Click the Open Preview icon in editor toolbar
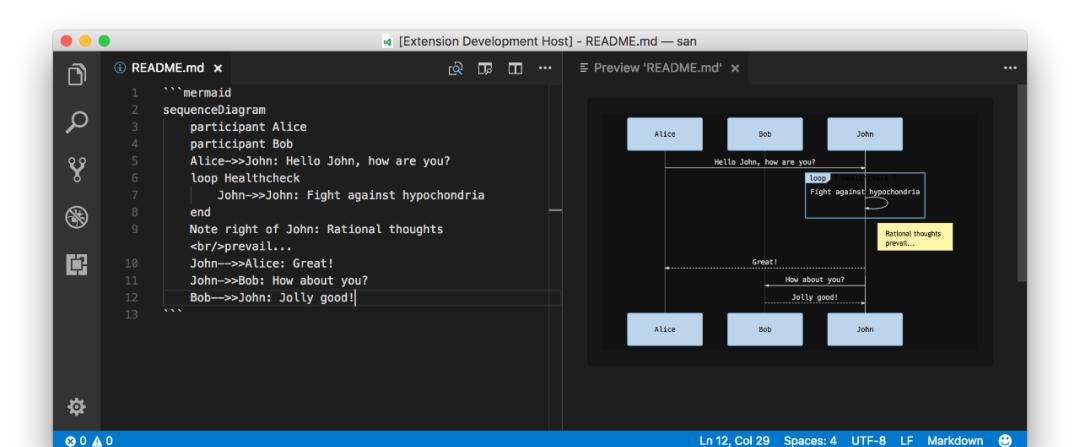1080x447 pixels. click(x=455, y=68)
